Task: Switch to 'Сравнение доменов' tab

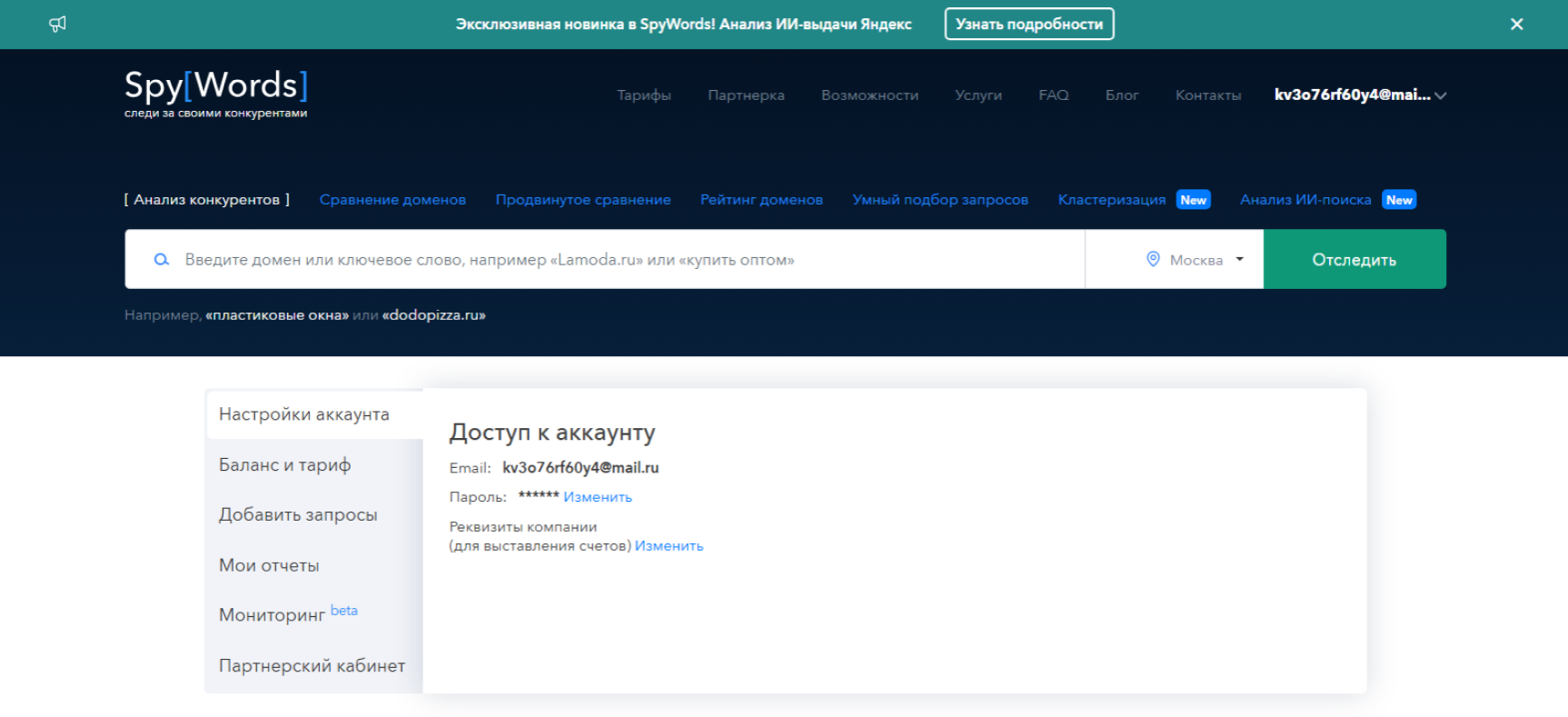Action: 392,200
